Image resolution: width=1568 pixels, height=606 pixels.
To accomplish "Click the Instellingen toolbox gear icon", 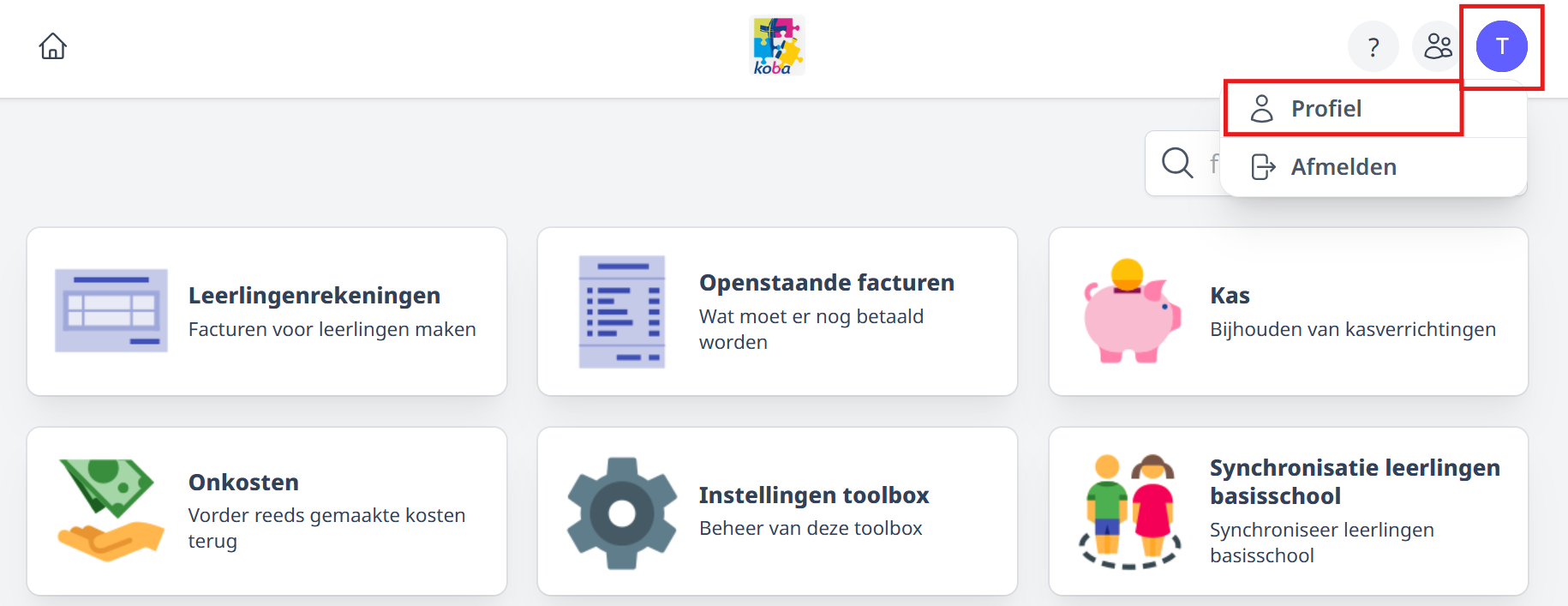I will point(622,513).
